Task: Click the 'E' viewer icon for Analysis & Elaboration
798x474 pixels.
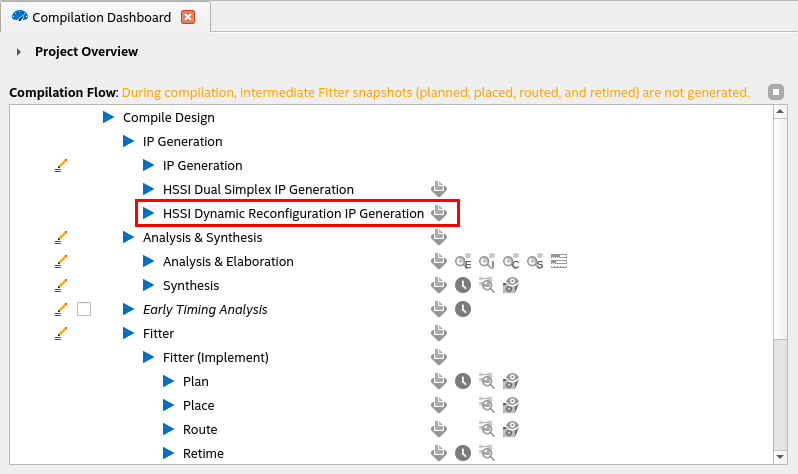Action: click(x=463, y=261)
